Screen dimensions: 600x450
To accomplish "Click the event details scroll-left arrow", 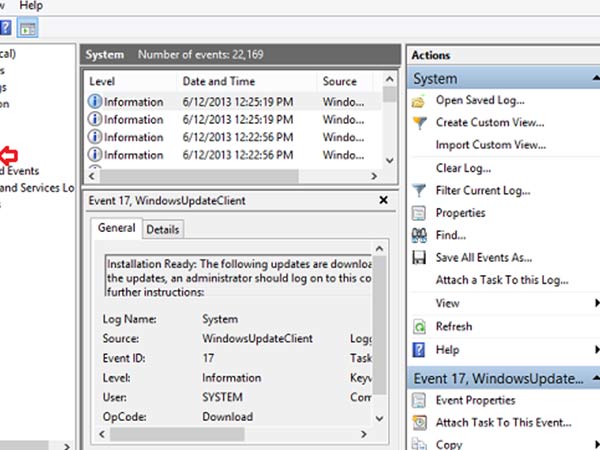I will (x=102, y=434).
